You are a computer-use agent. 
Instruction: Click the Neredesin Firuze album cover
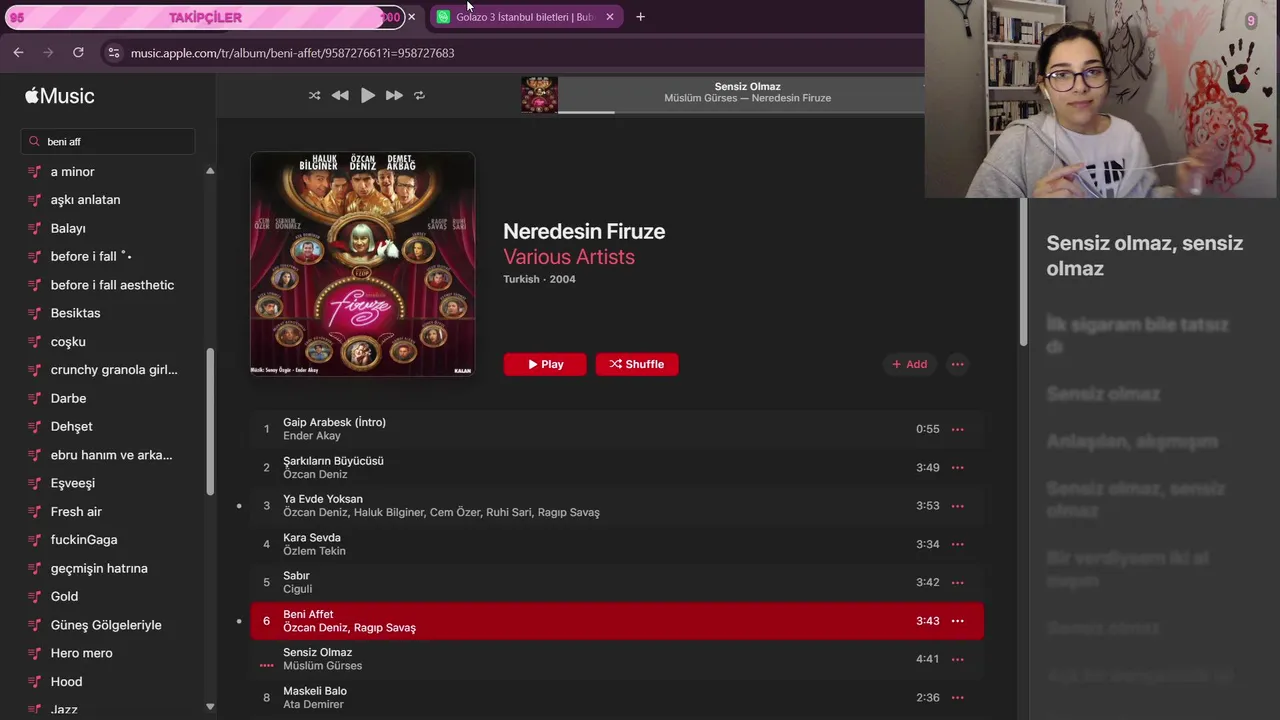click(x=362, y=264)
